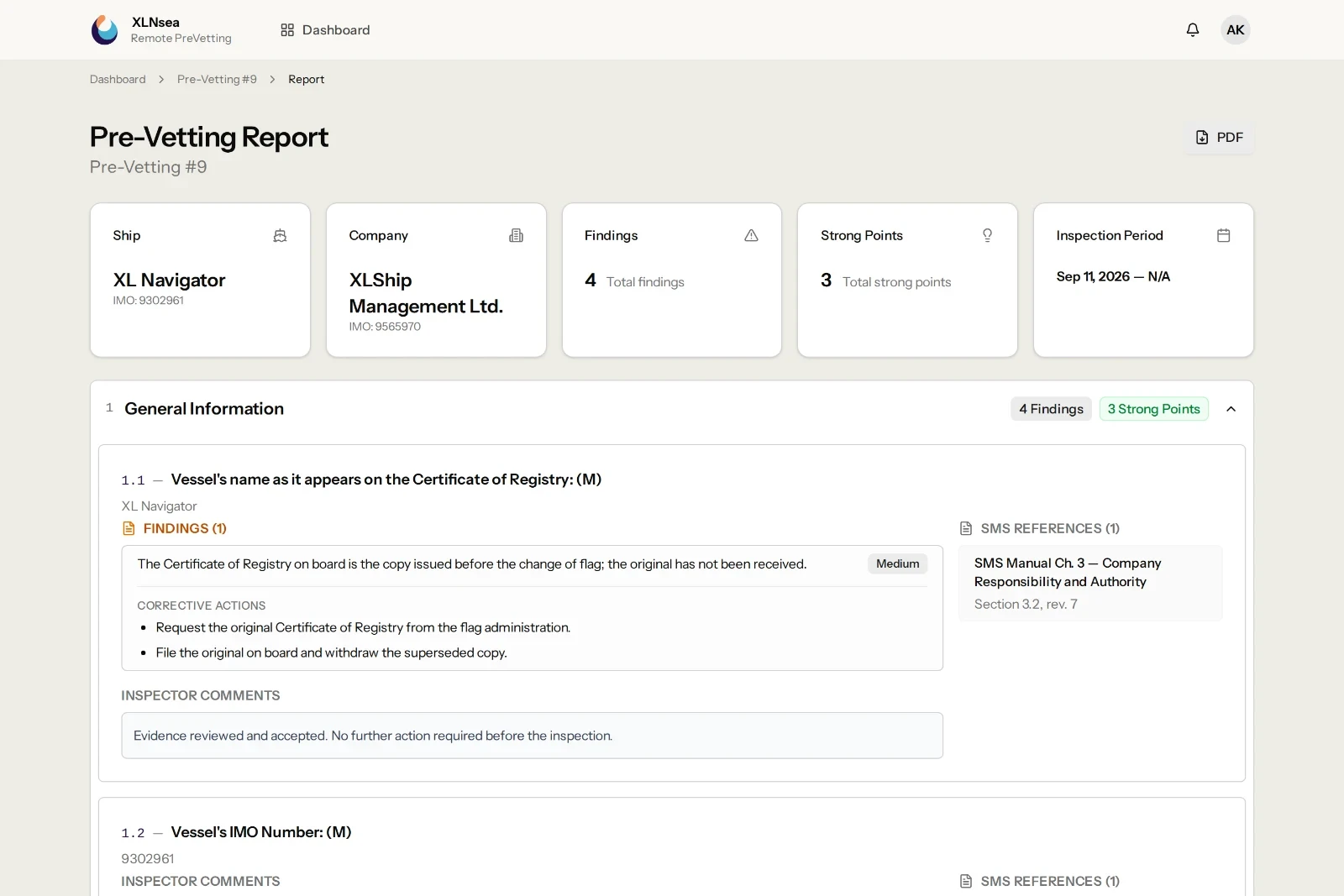Click the 3 Strong Points badge

point(1153,409)
